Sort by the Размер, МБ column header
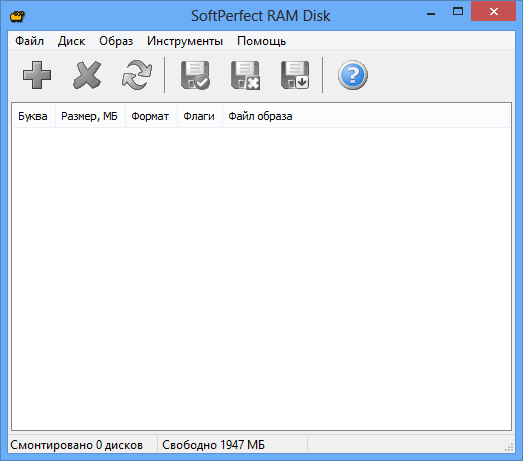 pyautogui.click(x=89, y=116)
